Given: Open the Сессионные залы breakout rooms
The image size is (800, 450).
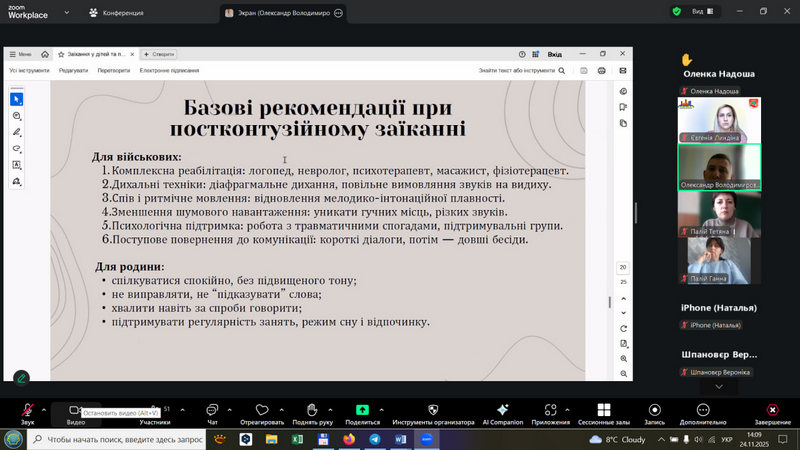Looking at the screenshot, I should [602, 410].
